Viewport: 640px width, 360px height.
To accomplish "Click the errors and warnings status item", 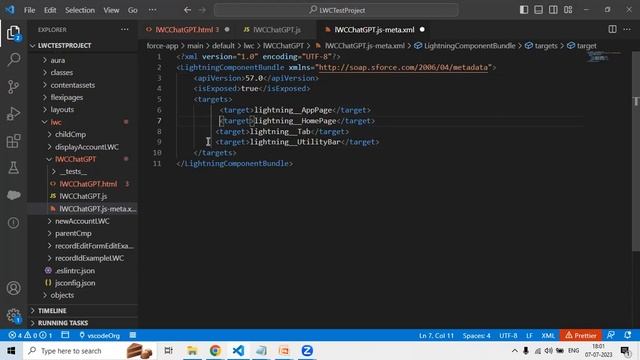I will 30,335.
